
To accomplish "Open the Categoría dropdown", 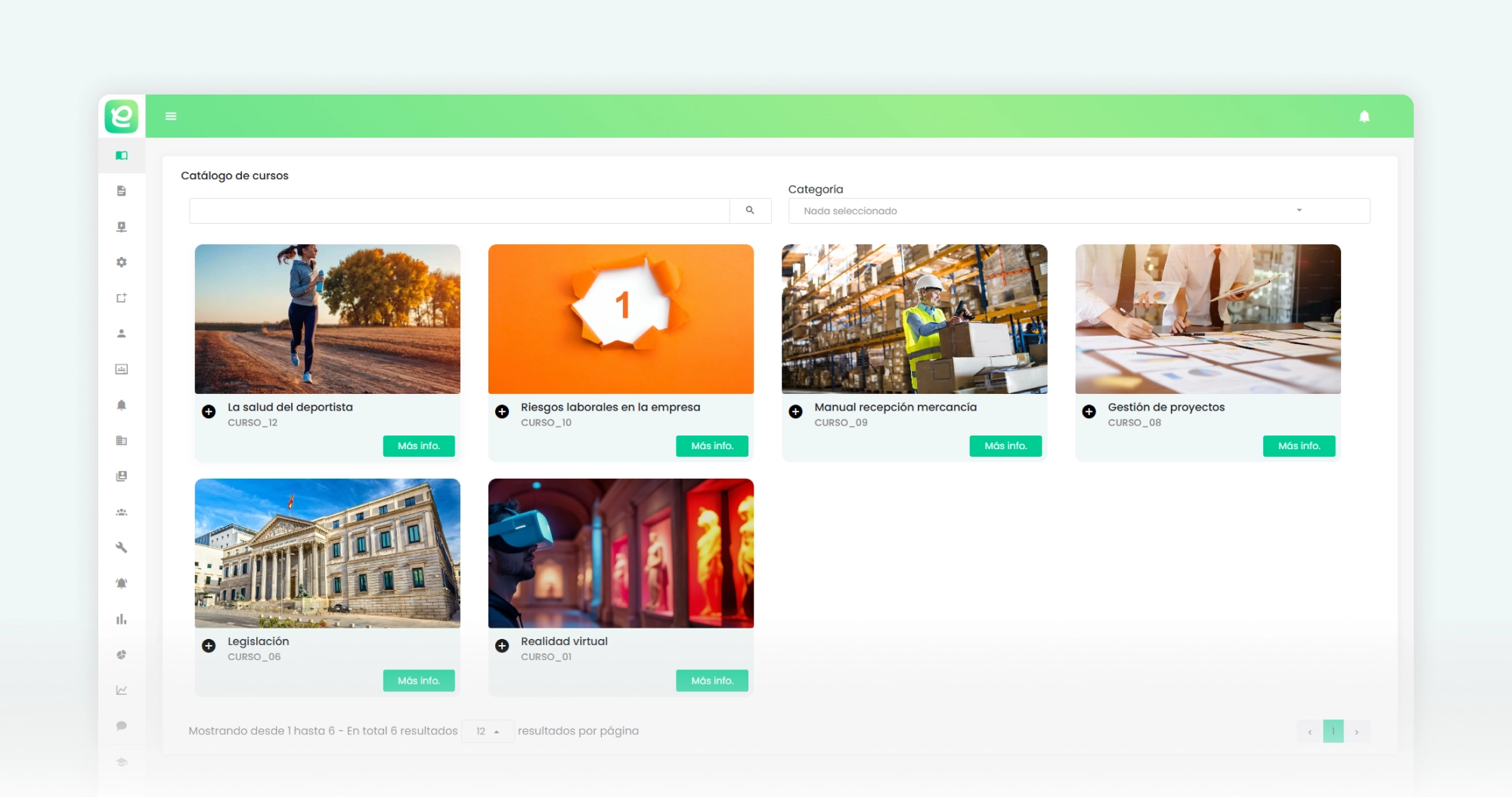I will [x=1079, y=211].
